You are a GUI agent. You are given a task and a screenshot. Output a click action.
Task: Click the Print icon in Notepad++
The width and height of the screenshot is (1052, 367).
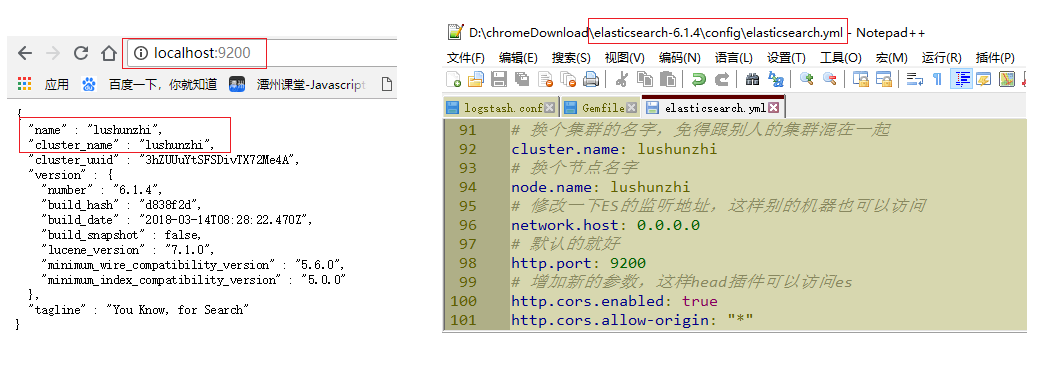[590, 80]
